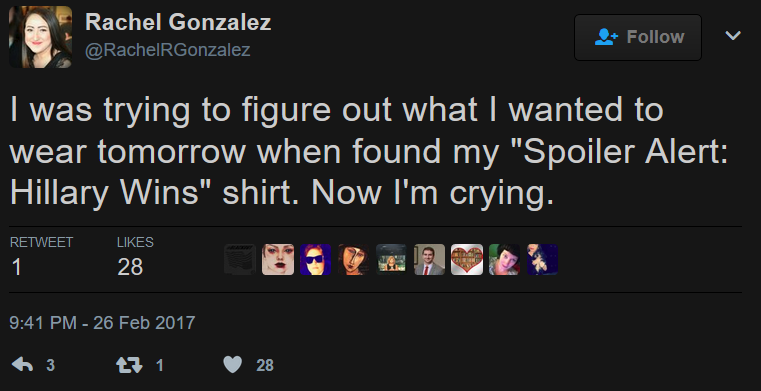Open the Rachel Gonzalez display name

coord(178,22)
